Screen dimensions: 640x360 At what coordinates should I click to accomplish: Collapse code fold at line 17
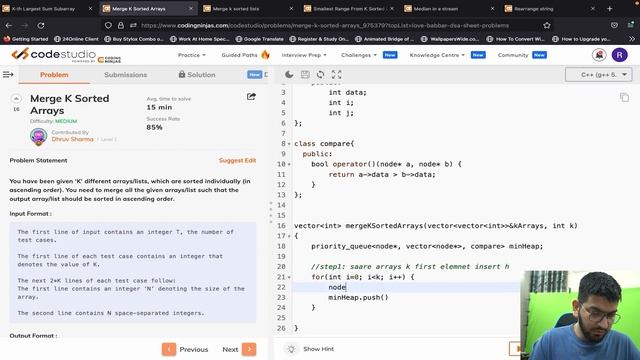pyautogui.click(x=289, y=236)
